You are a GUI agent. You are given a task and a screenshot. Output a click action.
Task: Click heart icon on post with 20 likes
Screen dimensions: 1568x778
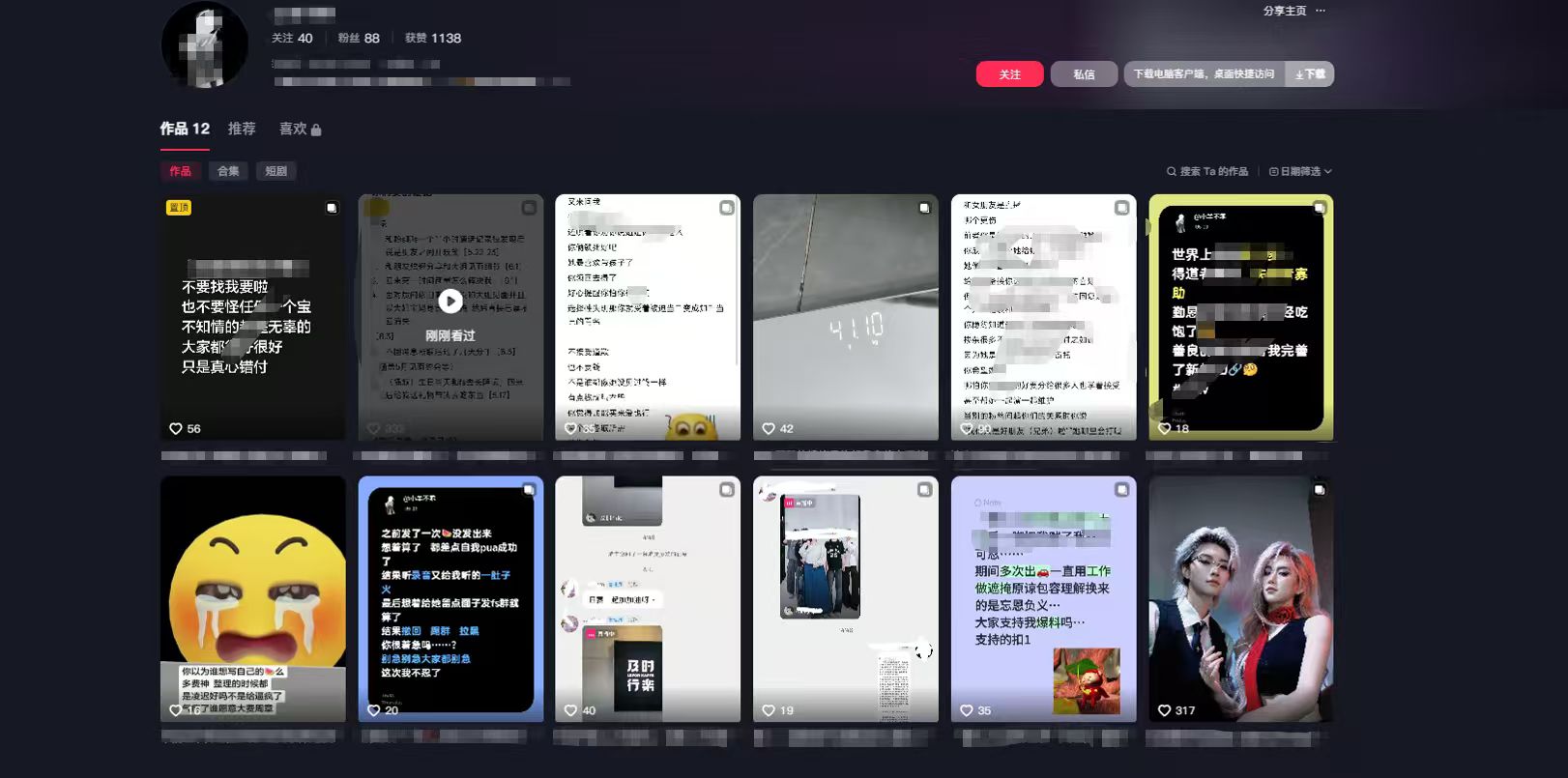click(374, 710)
